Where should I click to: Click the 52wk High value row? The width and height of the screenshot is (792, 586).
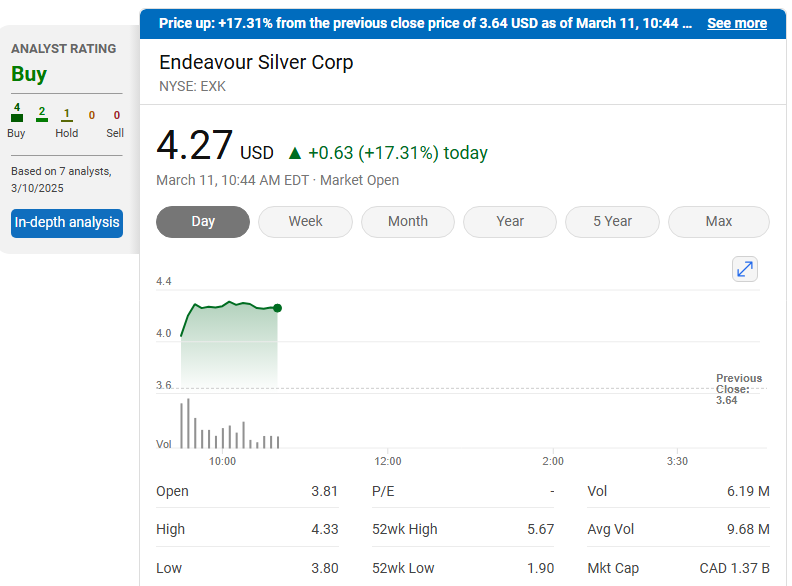coord(462,529)
